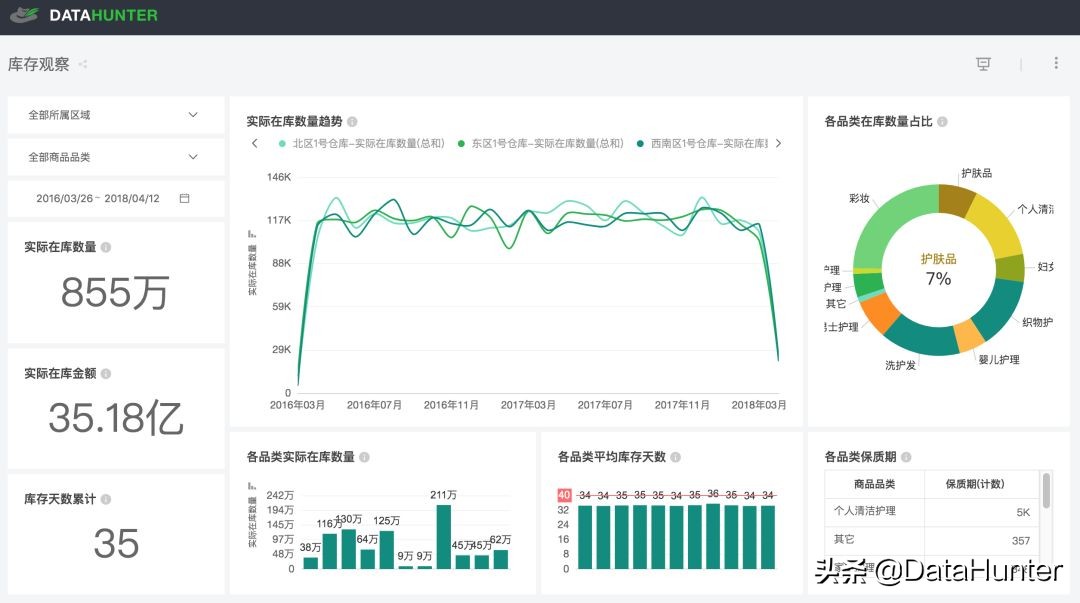Screen dimensions: 1080x603
Task: Go to next legend page arrow
Action: click(x=778, y=143)
